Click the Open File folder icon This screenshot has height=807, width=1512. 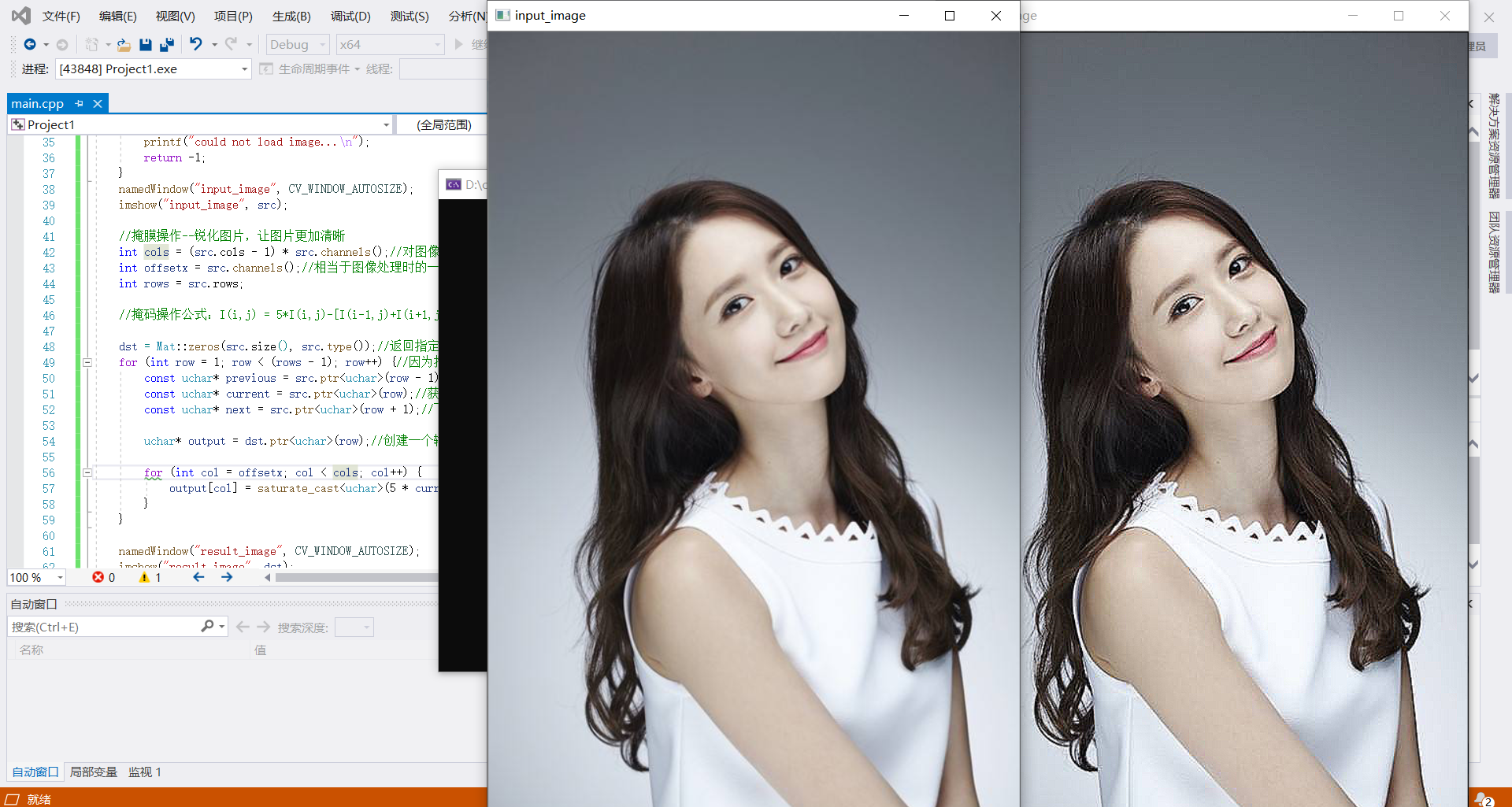(x=124, y=45)
